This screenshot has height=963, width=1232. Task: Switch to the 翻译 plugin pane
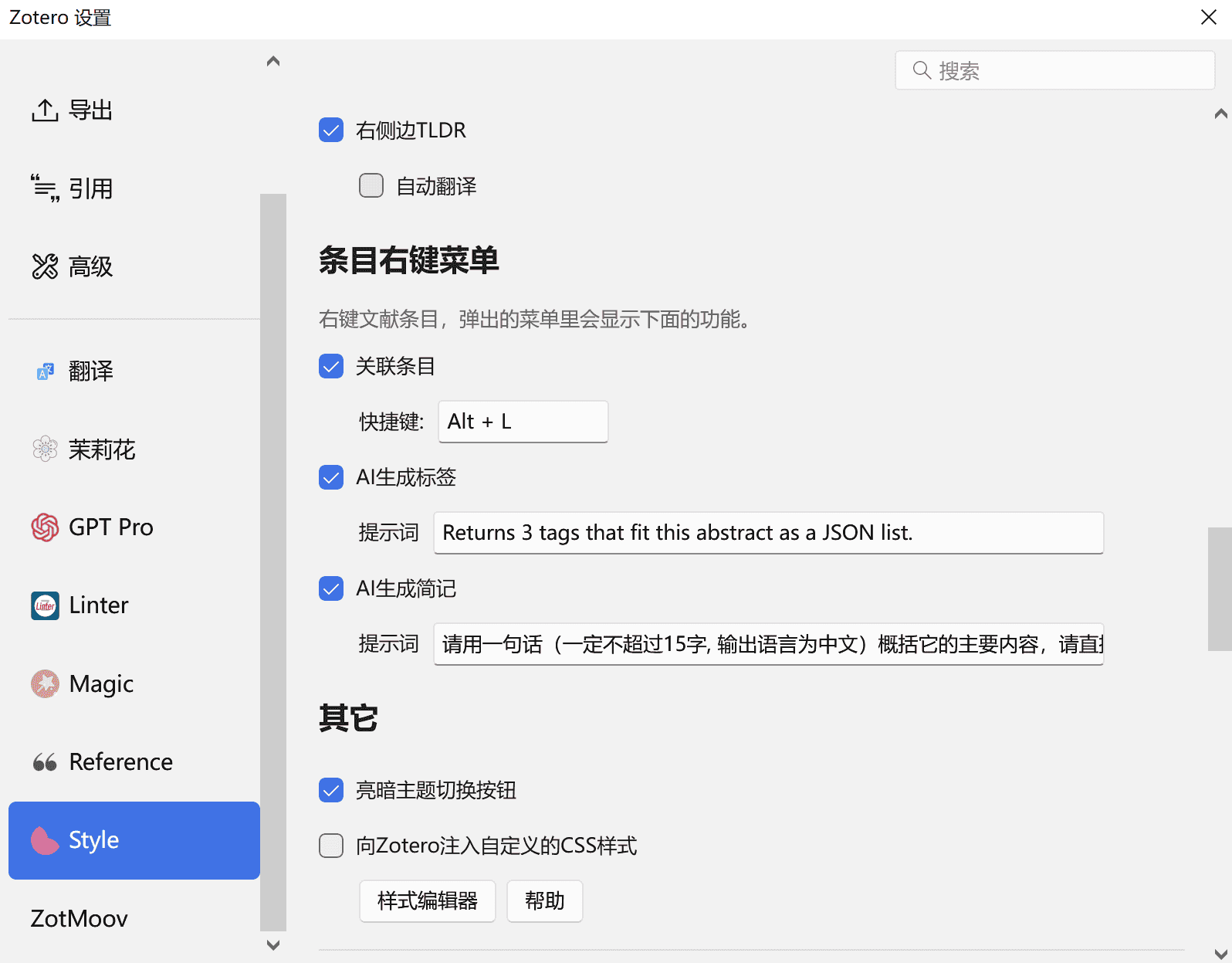tap(134, 371)
